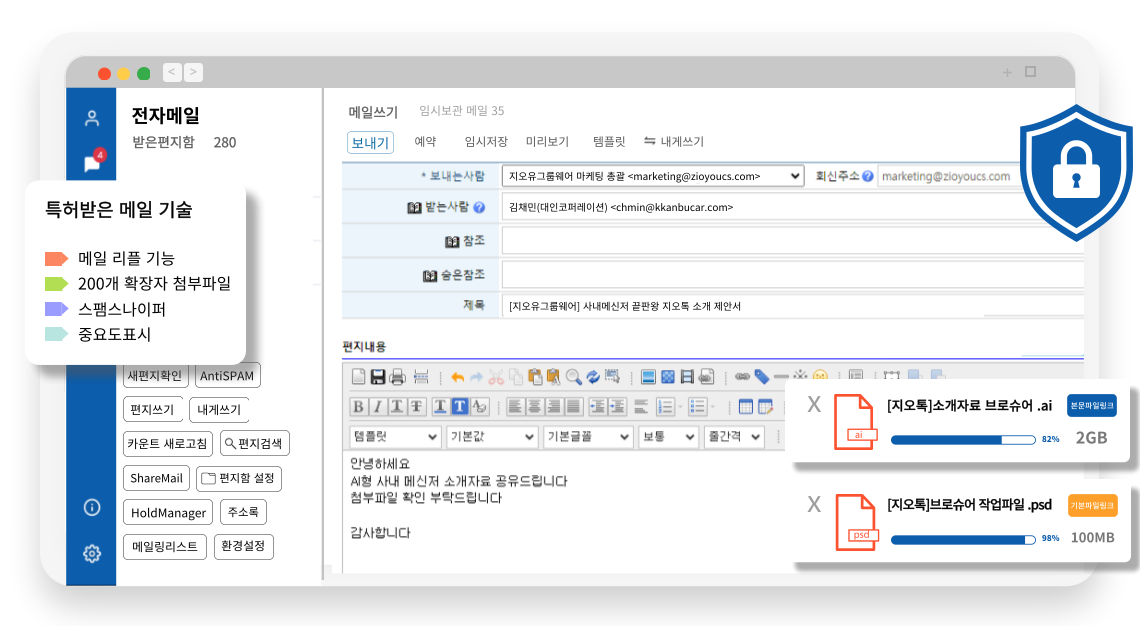Click the info icon in the sidebar
This screenshot has width=1140, height=626.
pos(92,507)
